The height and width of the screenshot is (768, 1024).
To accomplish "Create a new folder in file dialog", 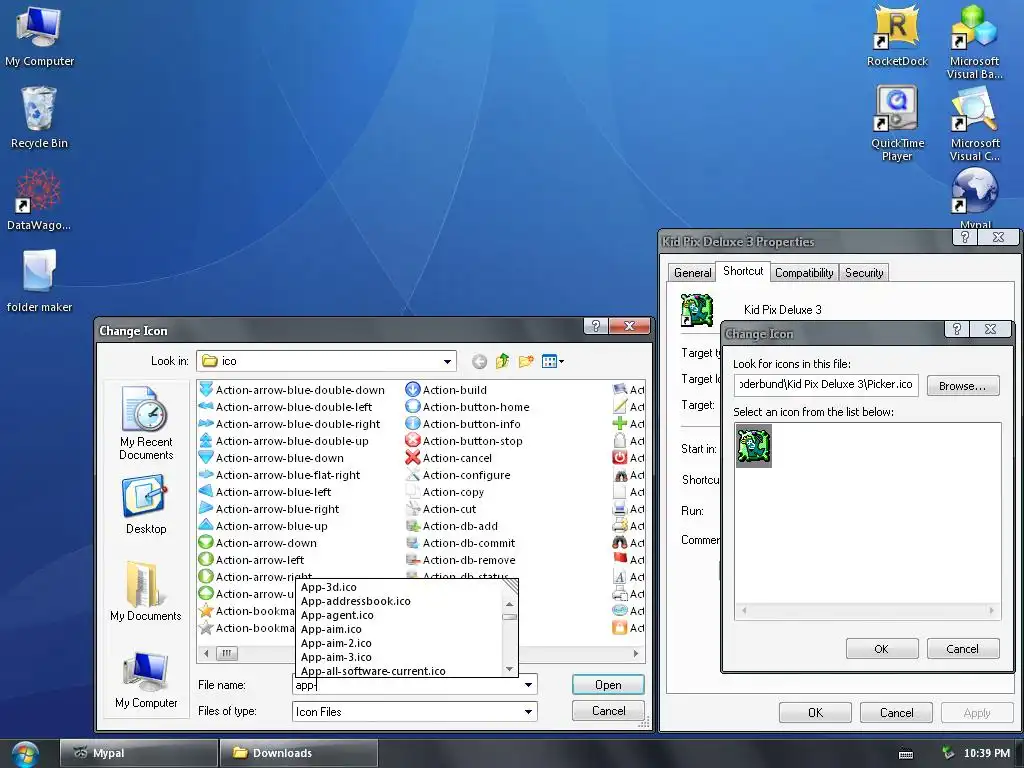I will pyautogui.click(x=526, y=361).
